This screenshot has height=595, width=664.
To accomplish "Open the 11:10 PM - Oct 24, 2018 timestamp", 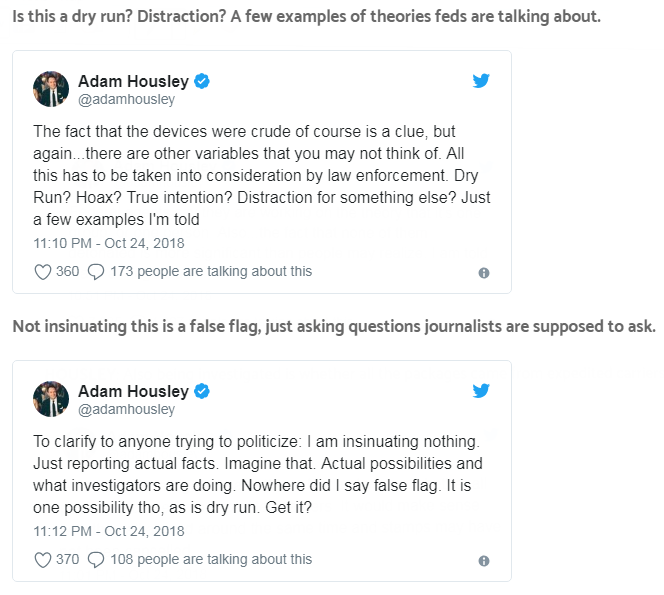I will point(109,243).
